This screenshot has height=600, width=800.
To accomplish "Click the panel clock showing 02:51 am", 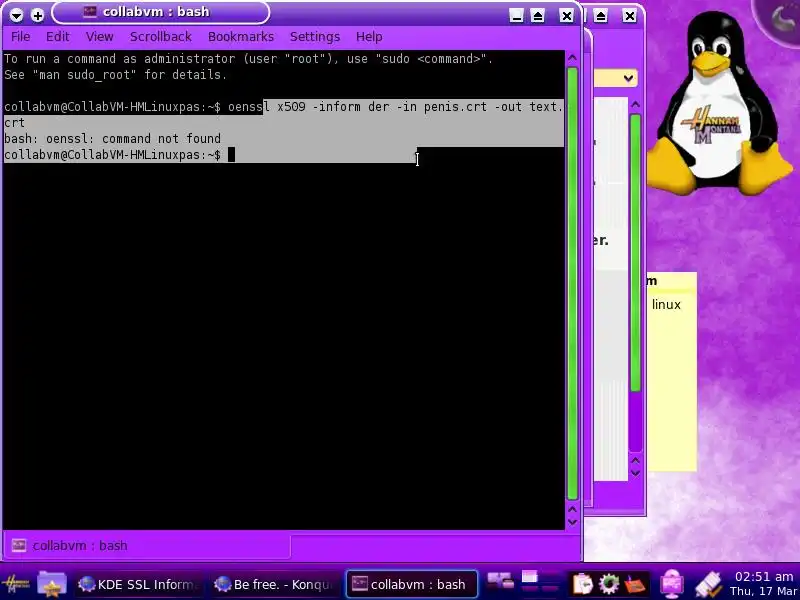I will (x=764, y=584).
